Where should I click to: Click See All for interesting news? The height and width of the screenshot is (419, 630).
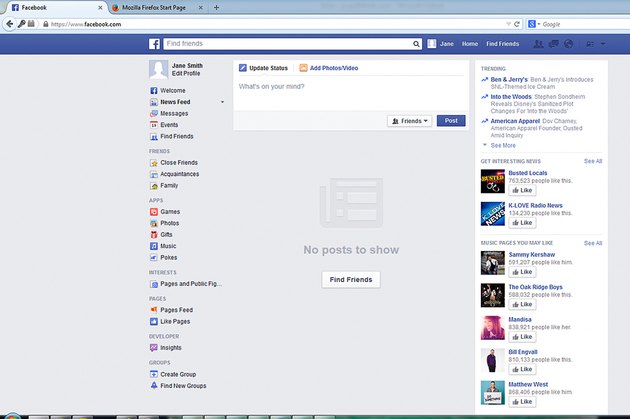coord(593,161)
